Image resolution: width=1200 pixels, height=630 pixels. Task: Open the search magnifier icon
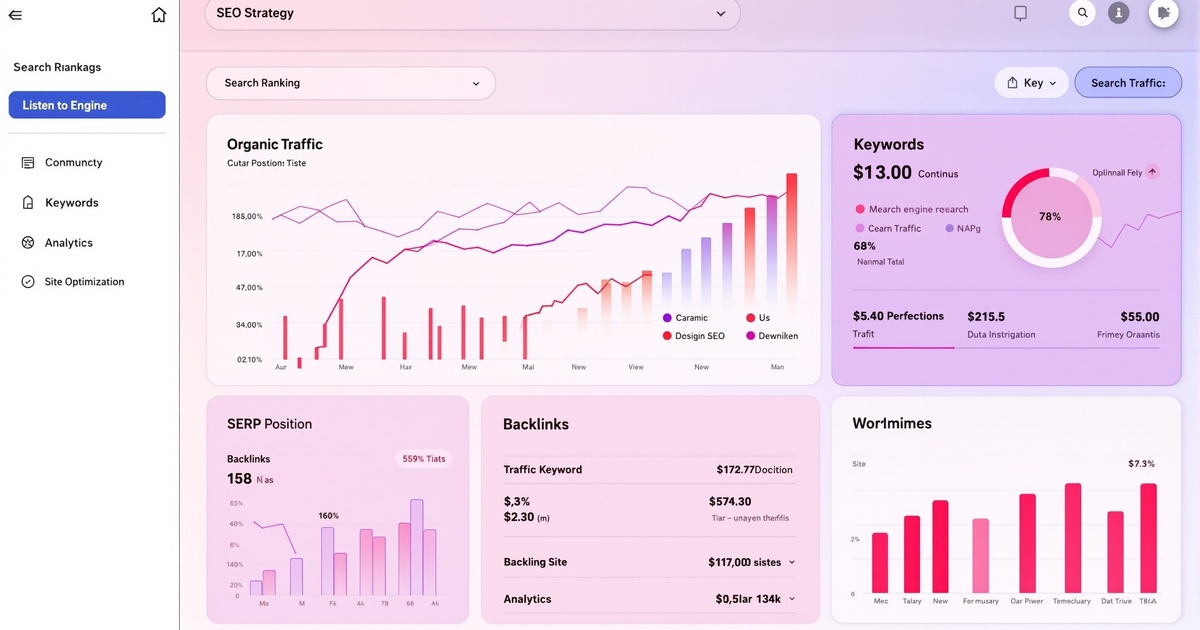[1082, 13]
